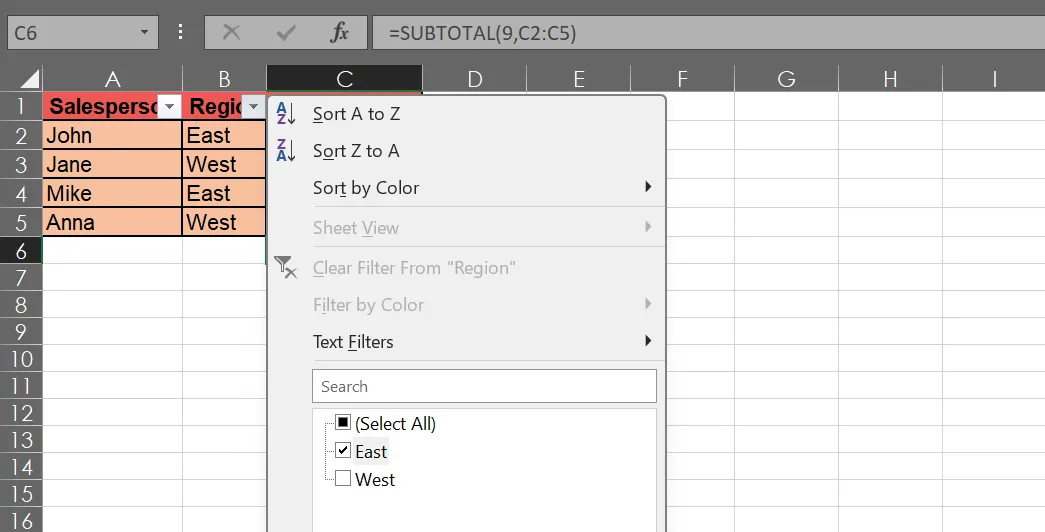Select column G header
The width and height of the screenshot is (1045, 532).
coord(786,79)
